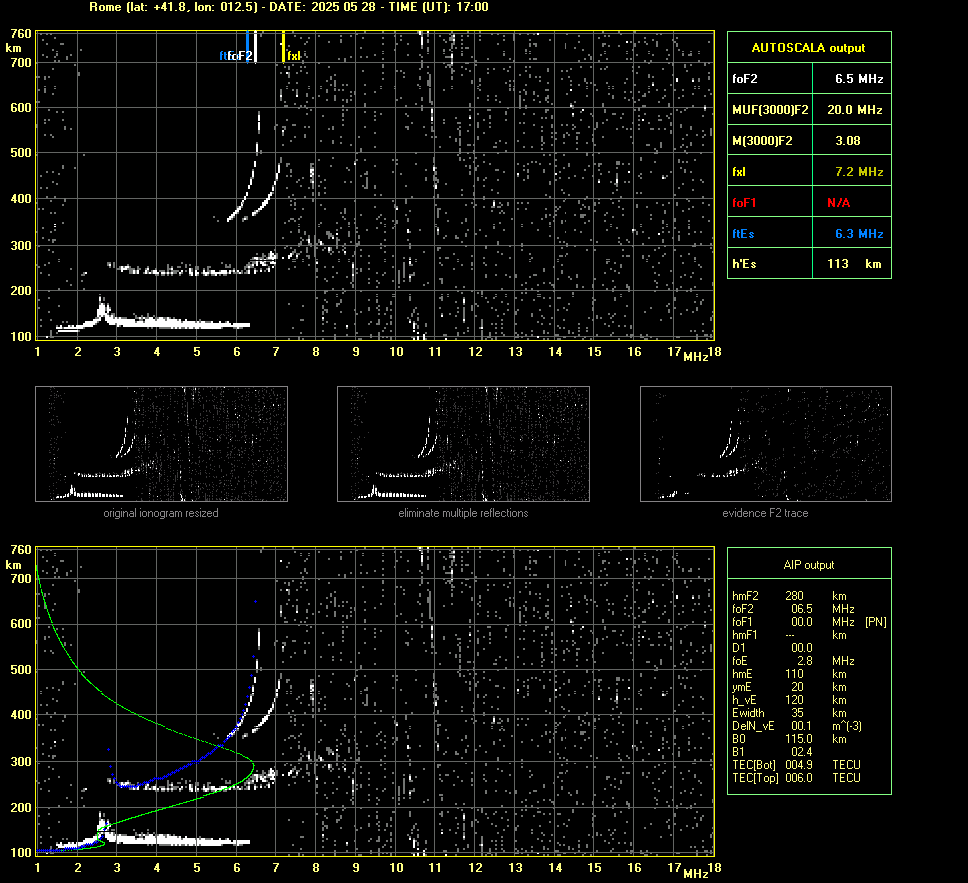Viewport: 968px width, 883px height.
Task: Click the TEC[Top] value '006.0'
Action: (798, 777)
